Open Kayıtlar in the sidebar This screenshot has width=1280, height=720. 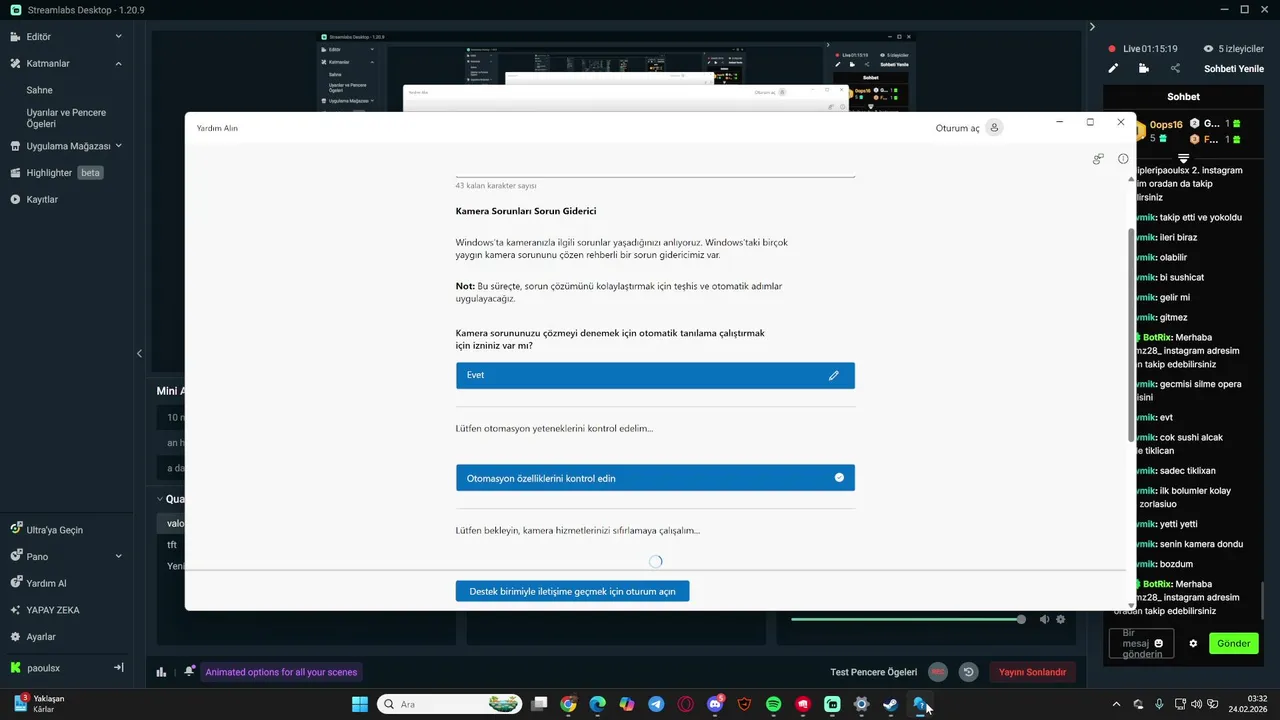tap(42, 199)
